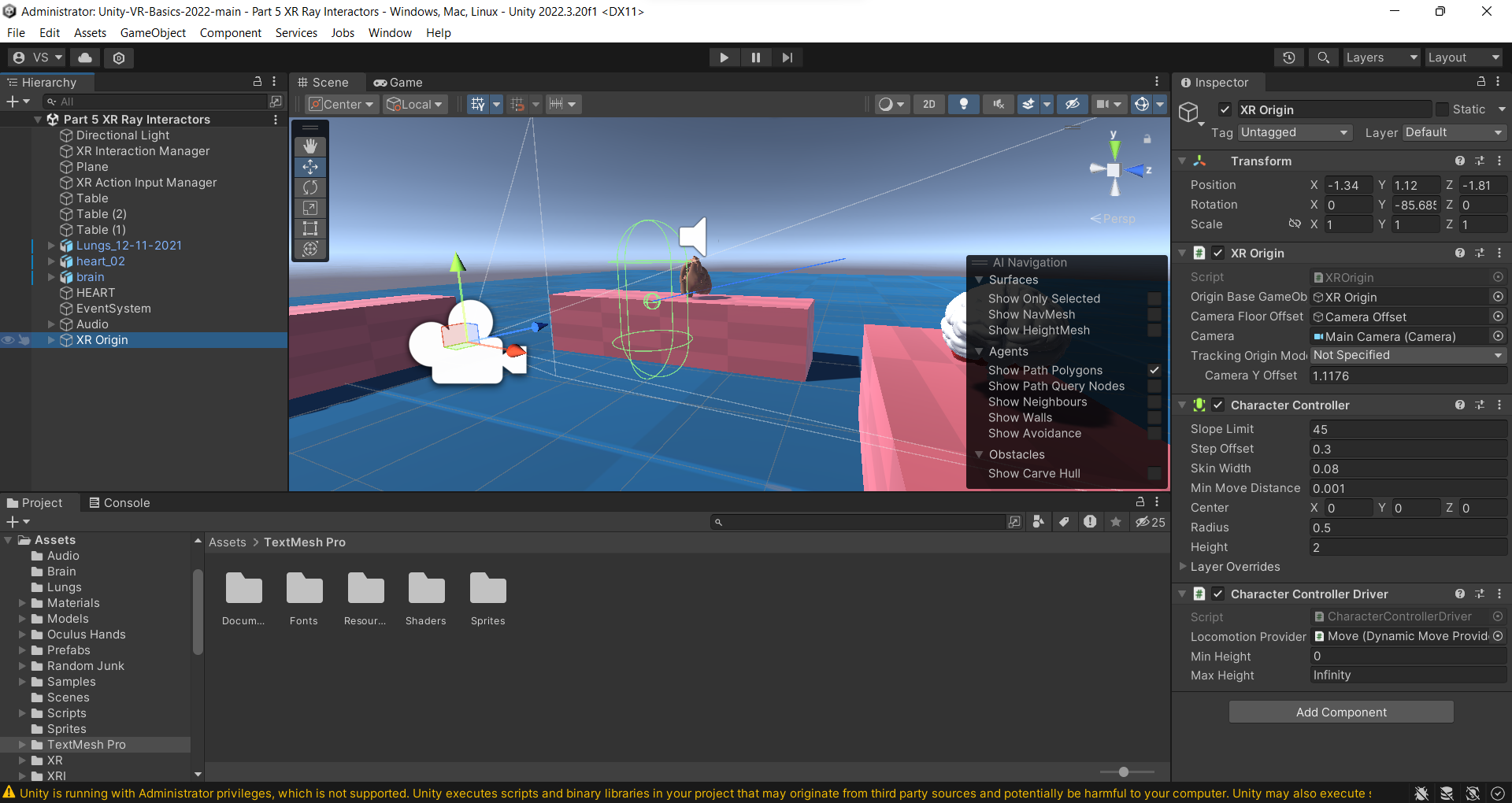Toggle hidden packages count icon
1512x803 pixels.
coord(1150,522)
